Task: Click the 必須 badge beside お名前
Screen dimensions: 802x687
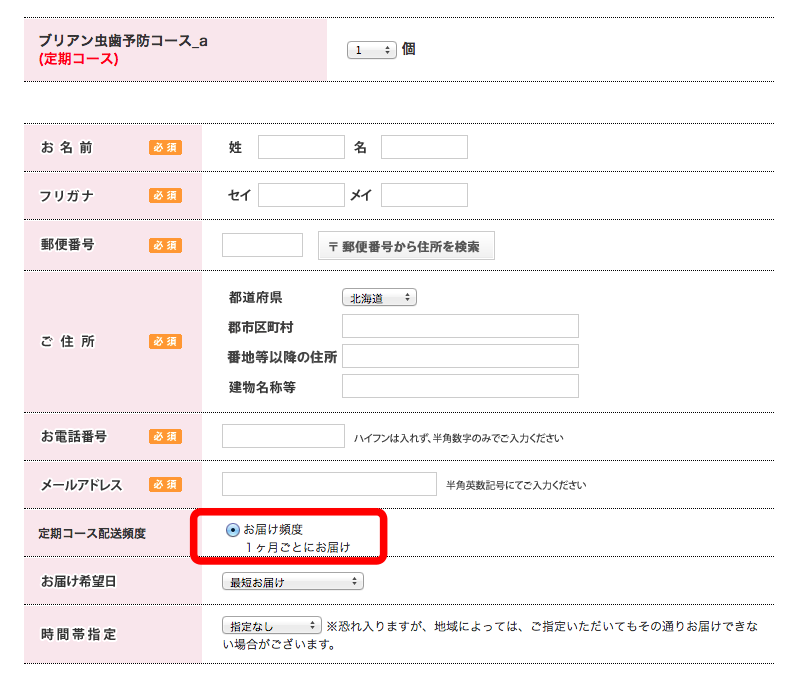Action: pos(165,147)
